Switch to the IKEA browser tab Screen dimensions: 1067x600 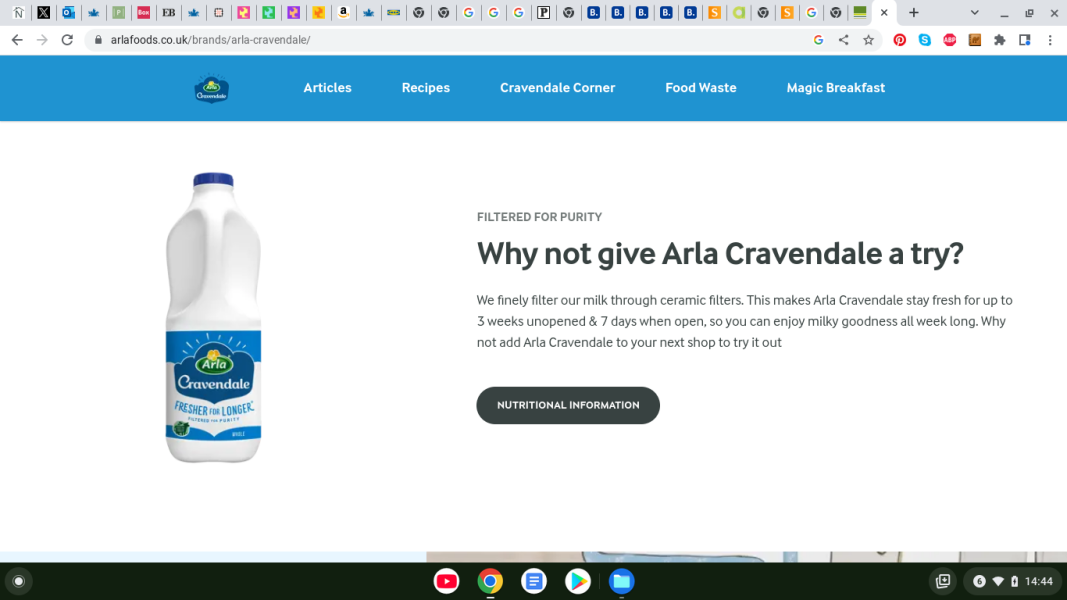(393, 12)
